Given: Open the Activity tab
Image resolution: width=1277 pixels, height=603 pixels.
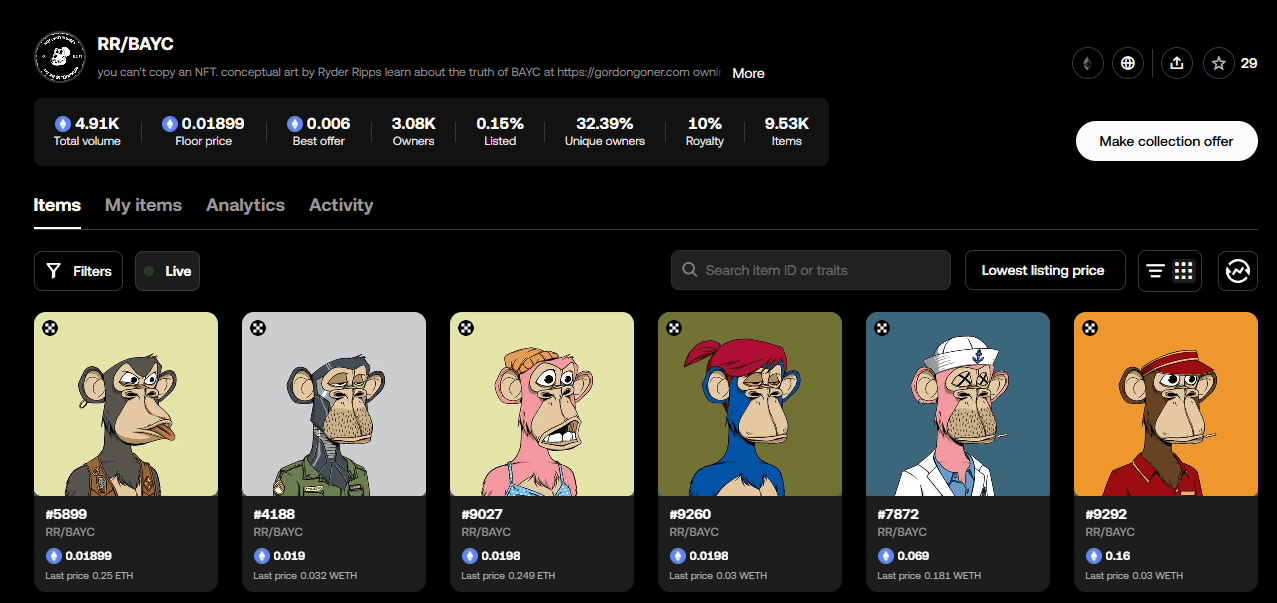Looking at the screenshot, I should [x=341, y=205].
